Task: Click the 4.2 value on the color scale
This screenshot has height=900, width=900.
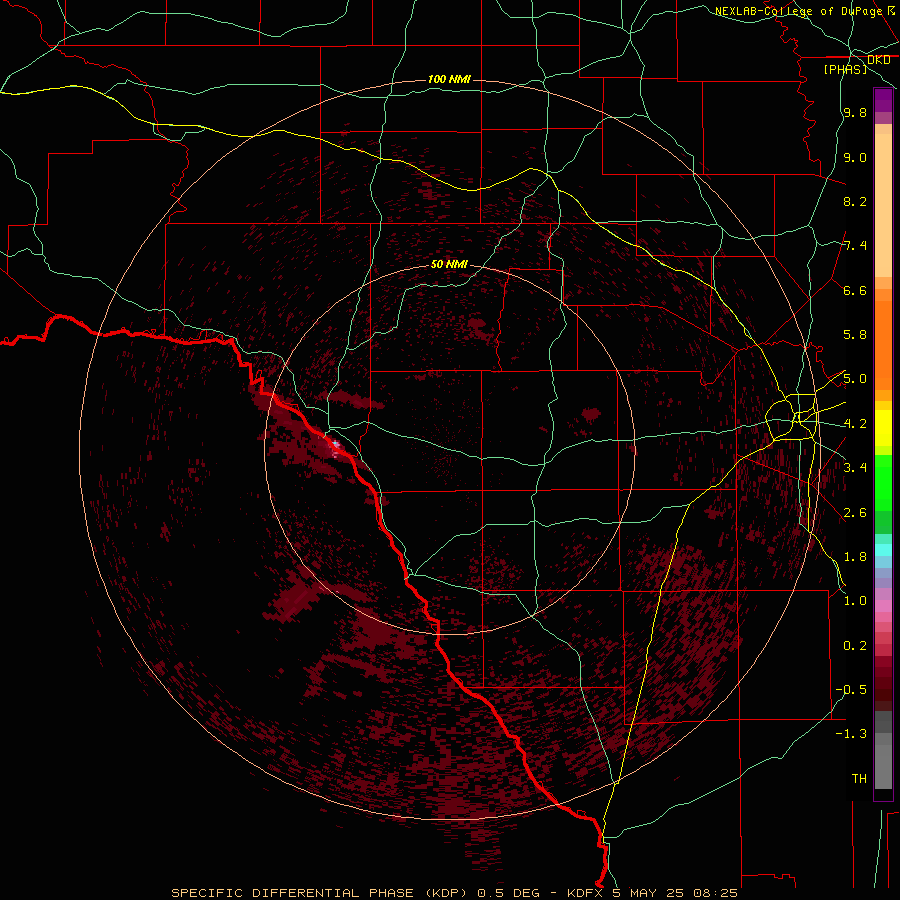Action: pyautogui.click(x=855, y=424)
